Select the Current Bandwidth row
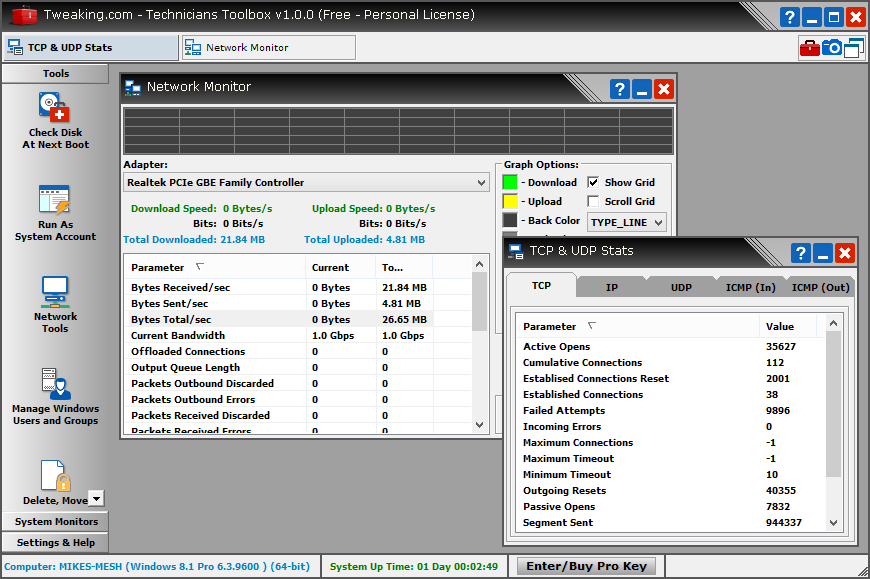 point(298,336)
